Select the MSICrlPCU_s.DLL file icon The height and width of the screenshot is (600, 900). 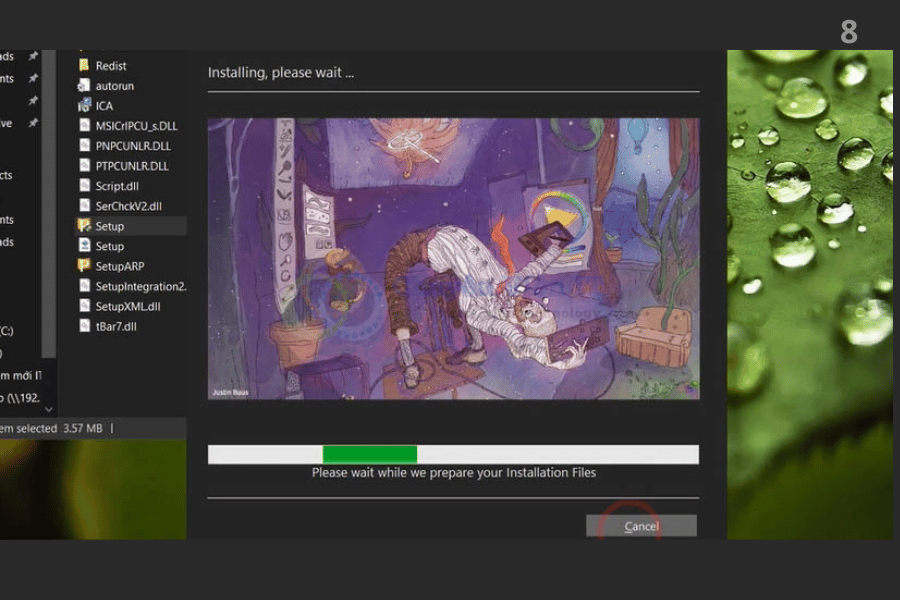click(x=85, y=126)
